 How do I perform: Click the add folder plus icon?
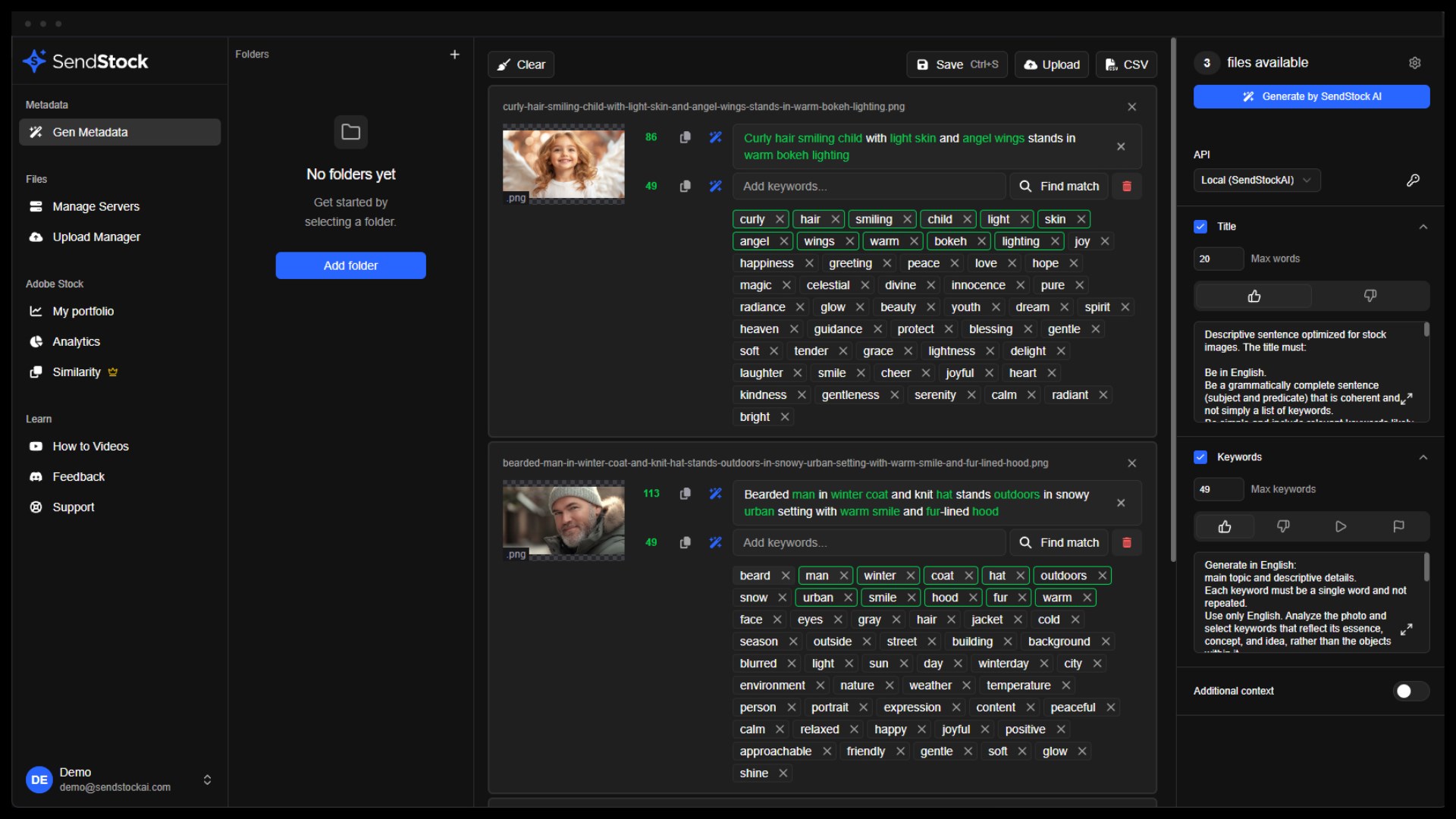click(x=454, y=55)
